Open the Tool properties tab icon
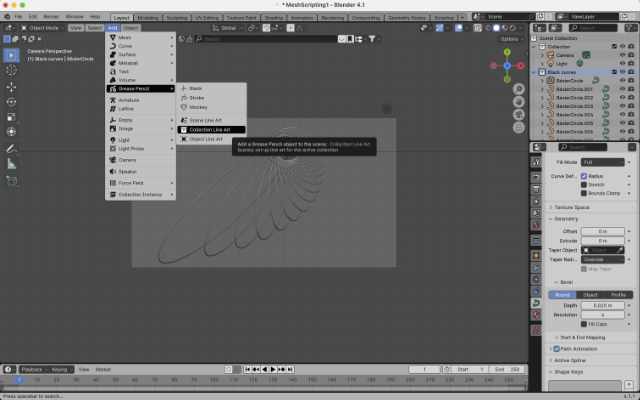Image resolution: width=640 pixels, height=400 pixels. [x=536, y=162]
